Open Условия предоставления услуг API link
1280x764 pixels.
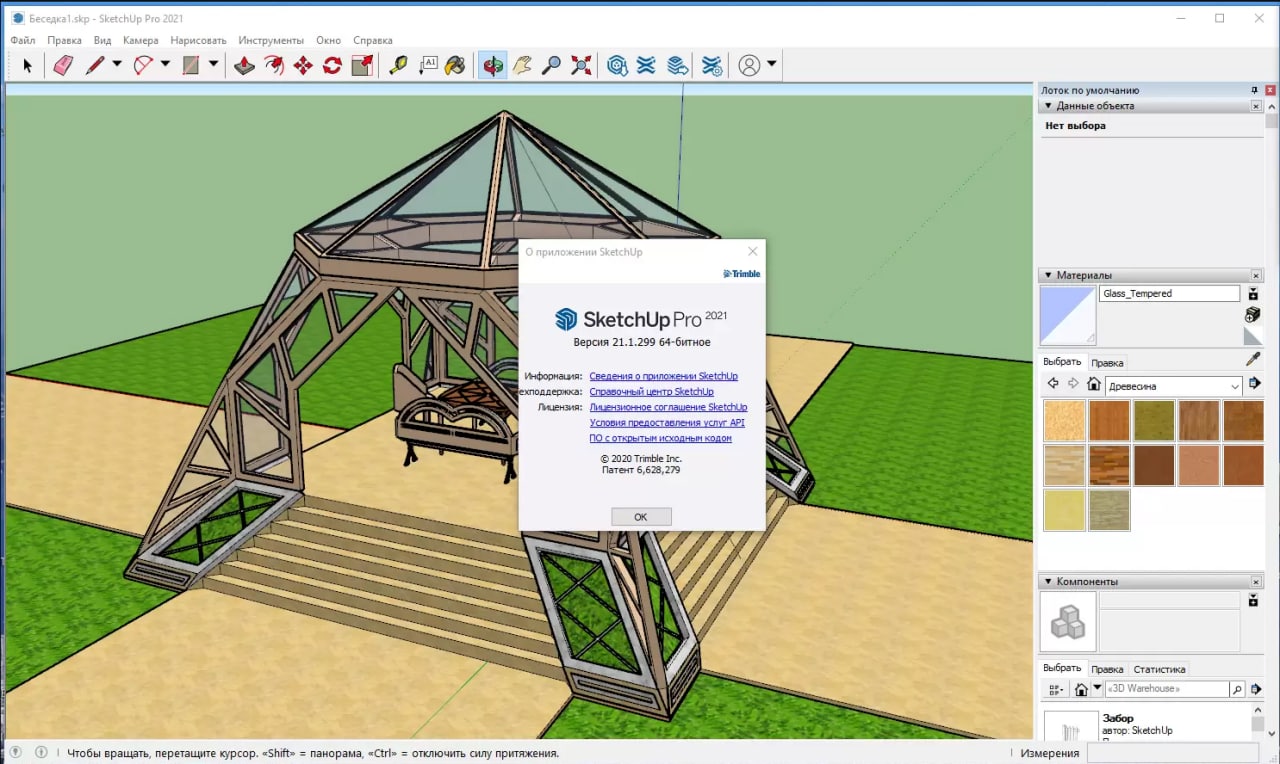tap(667, 423)
